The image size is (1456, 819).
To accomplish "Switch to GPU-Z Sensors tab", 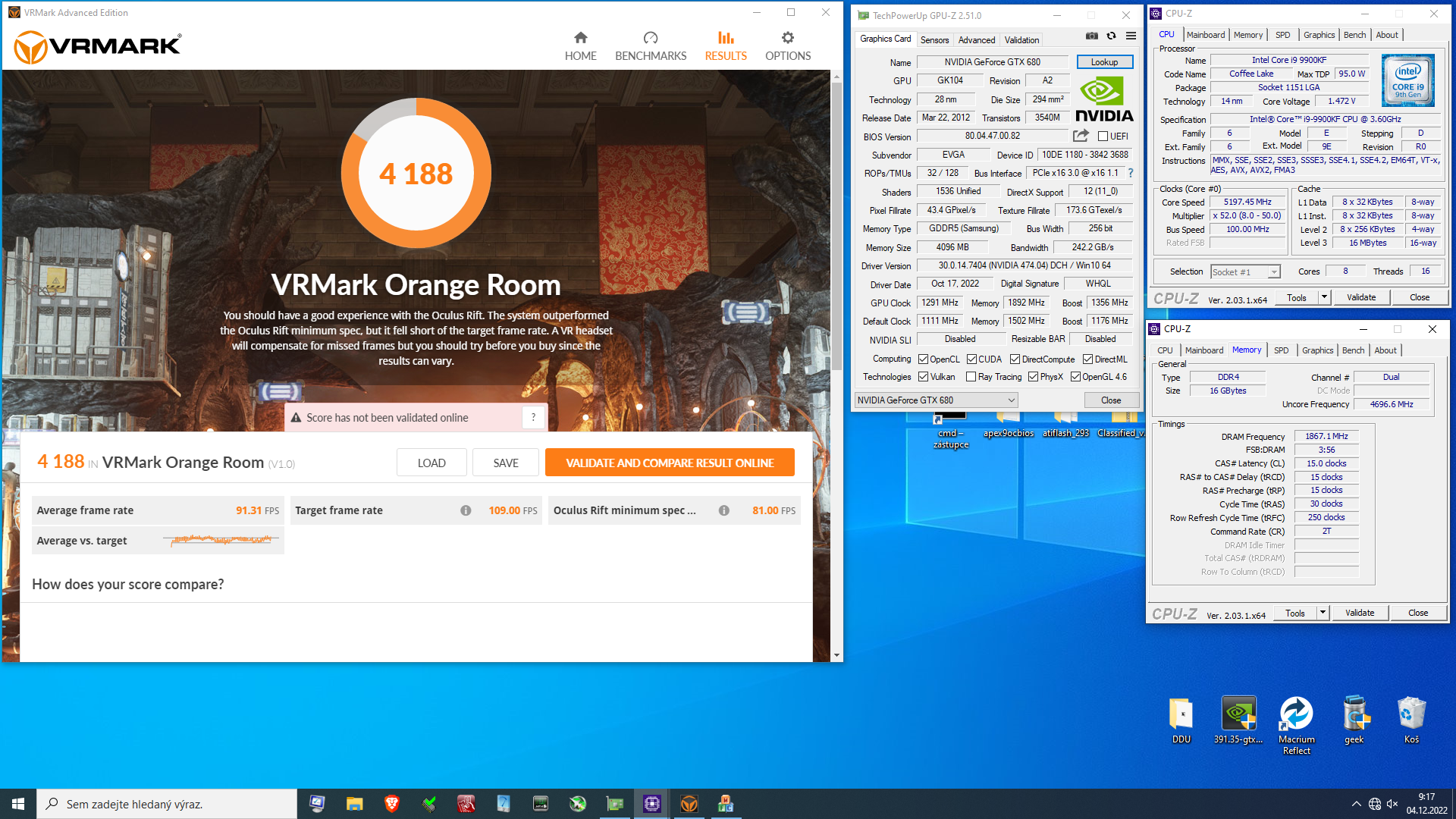I will 934,40.
